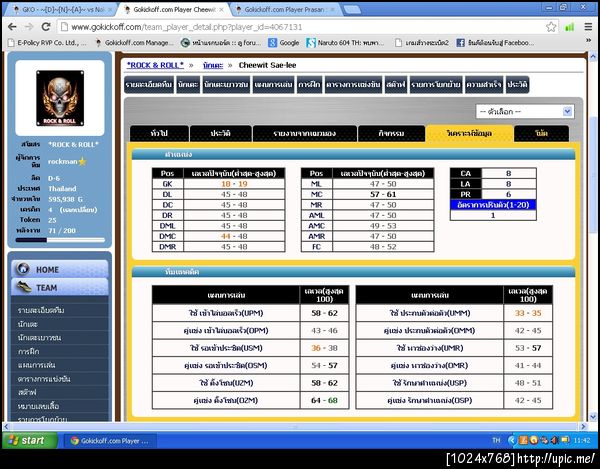Open รายละเอียดทีม in the left sidebar
The width and height of the screenshot is (600, 469).
[x=41, y=310]
